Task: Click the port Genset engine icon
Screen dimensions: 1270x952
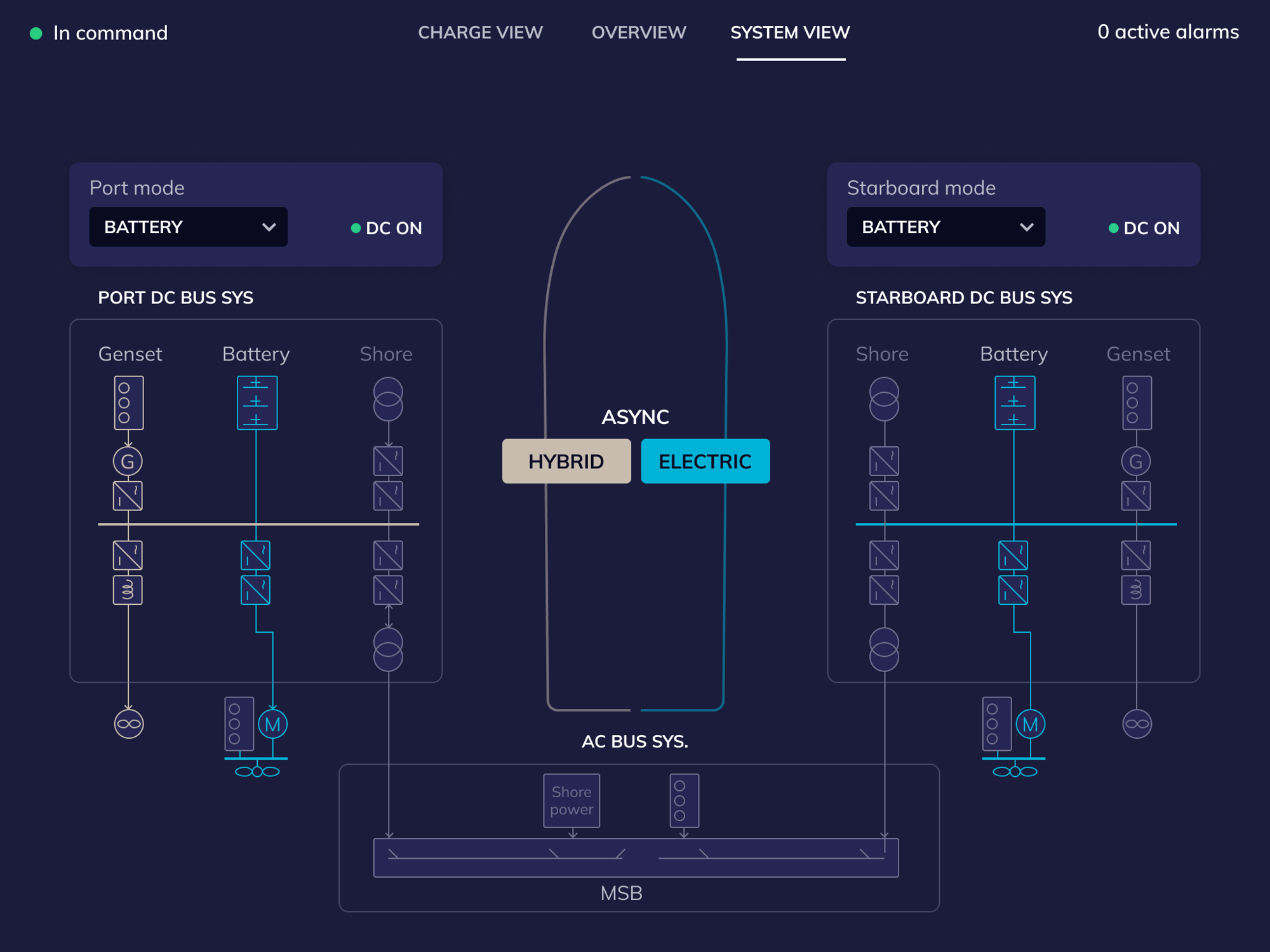Action: 128,402
